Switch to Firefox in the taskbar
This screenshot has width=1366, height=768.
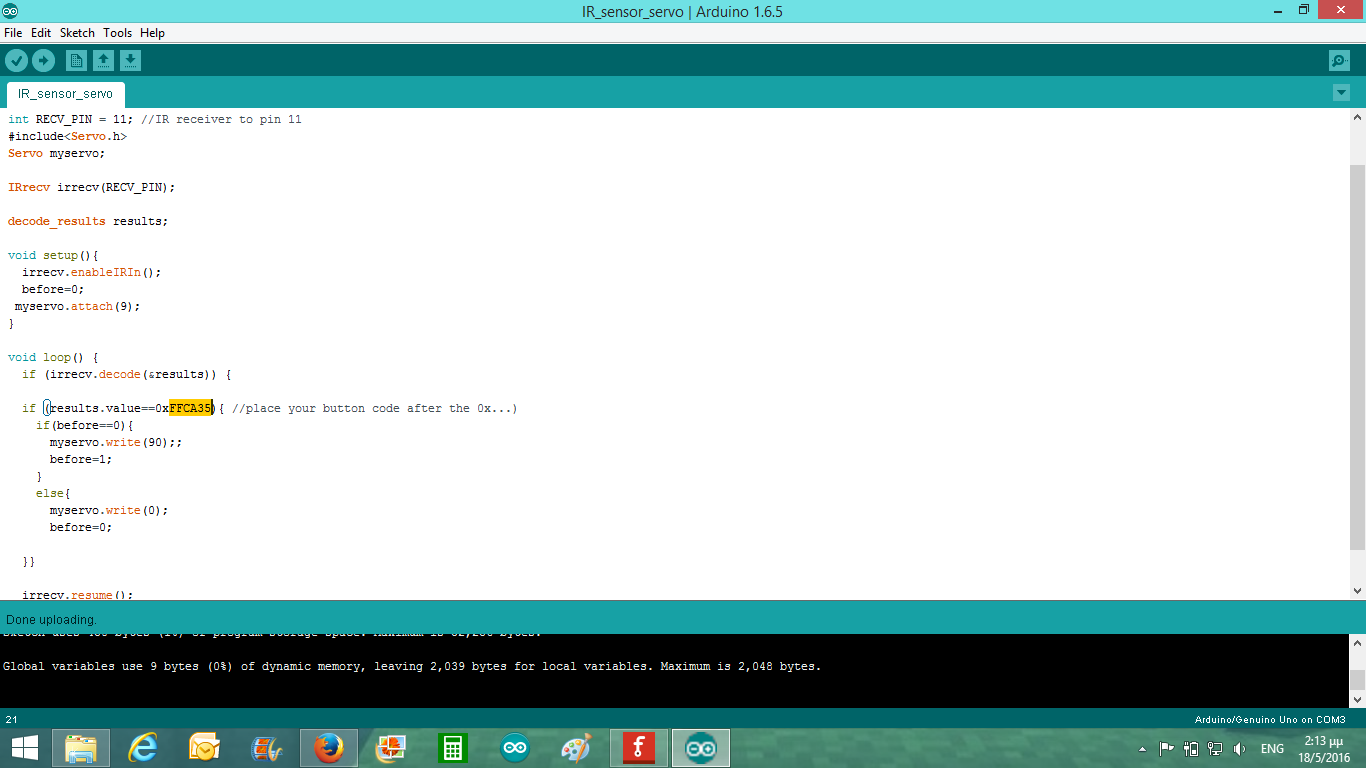click(x=328, y=748)
